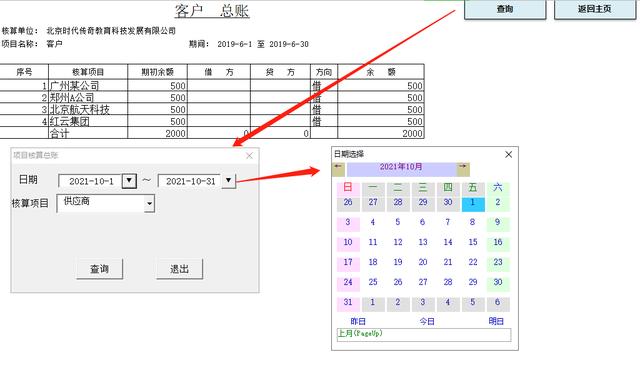Select highlighted day 1 in October calendar
The height and width of the screenshot is (375, 640).
tap(473, 204)
